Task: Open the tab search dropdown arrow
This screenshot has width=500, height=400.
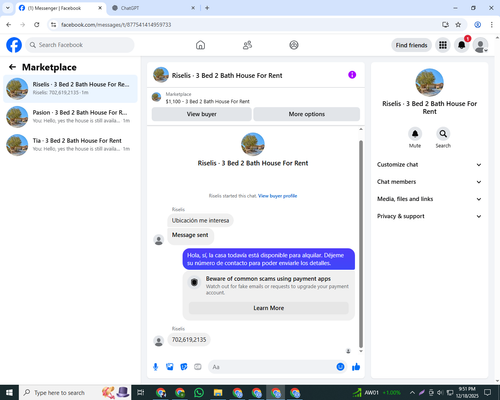Action: pos(8,8)
